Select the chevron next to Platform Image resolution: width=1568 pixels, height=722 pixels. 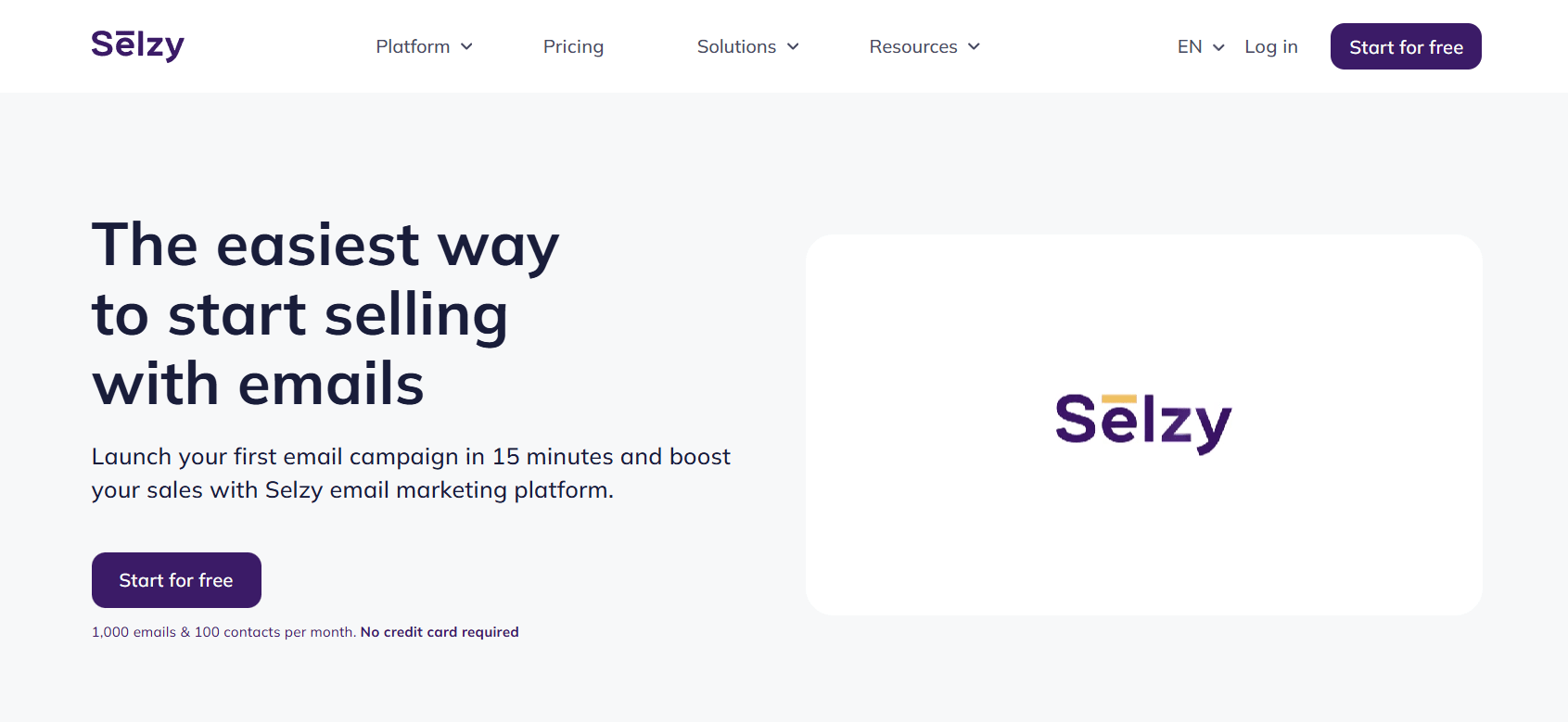pyautogui.click(x=468, y=46)
